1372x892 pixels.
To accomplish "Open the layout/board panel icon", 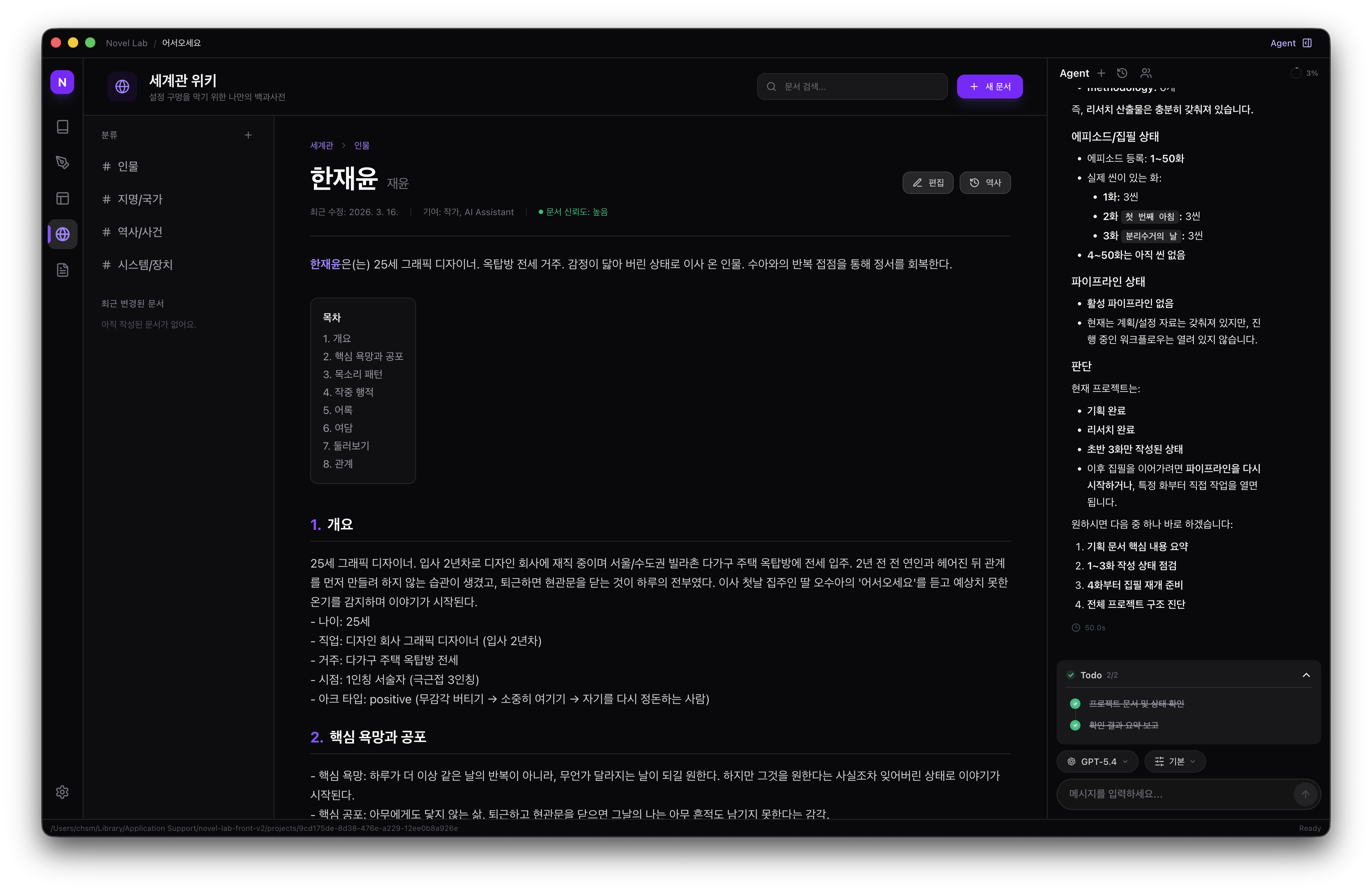I will click(62, 198).
